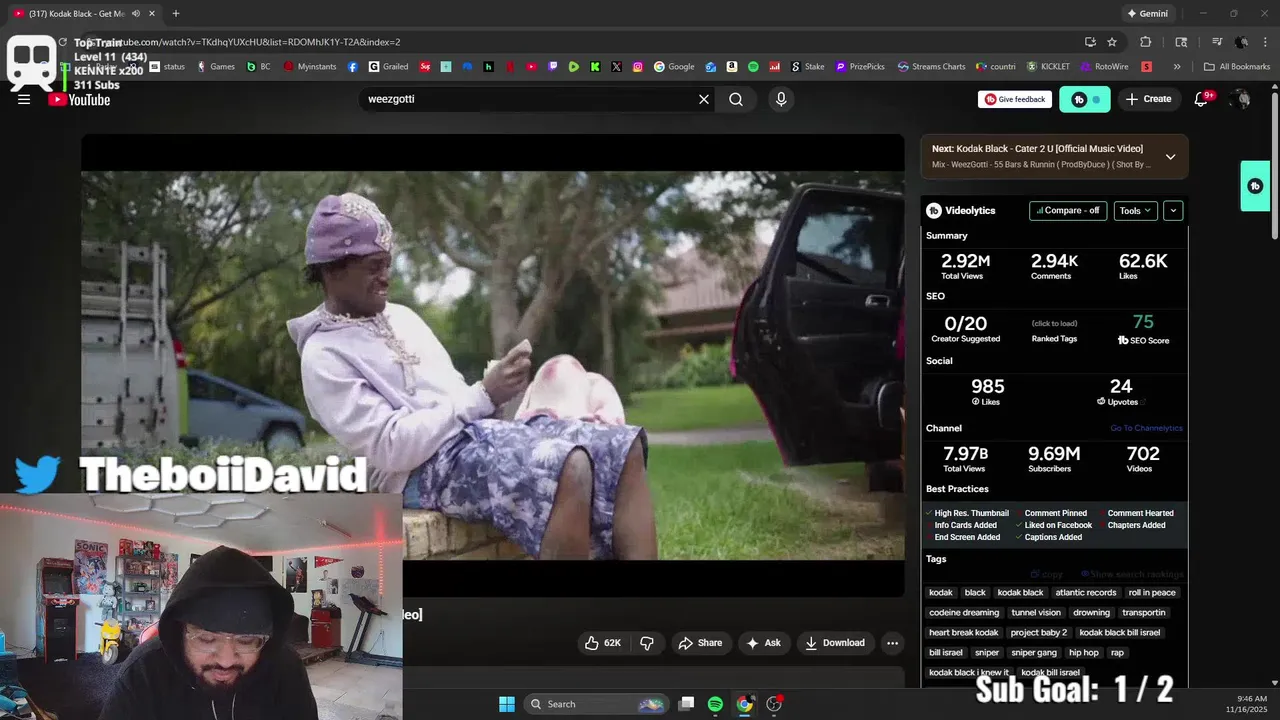Click inside the YouTube search field
1280x720 pixels.
click(x=528, y=99)
